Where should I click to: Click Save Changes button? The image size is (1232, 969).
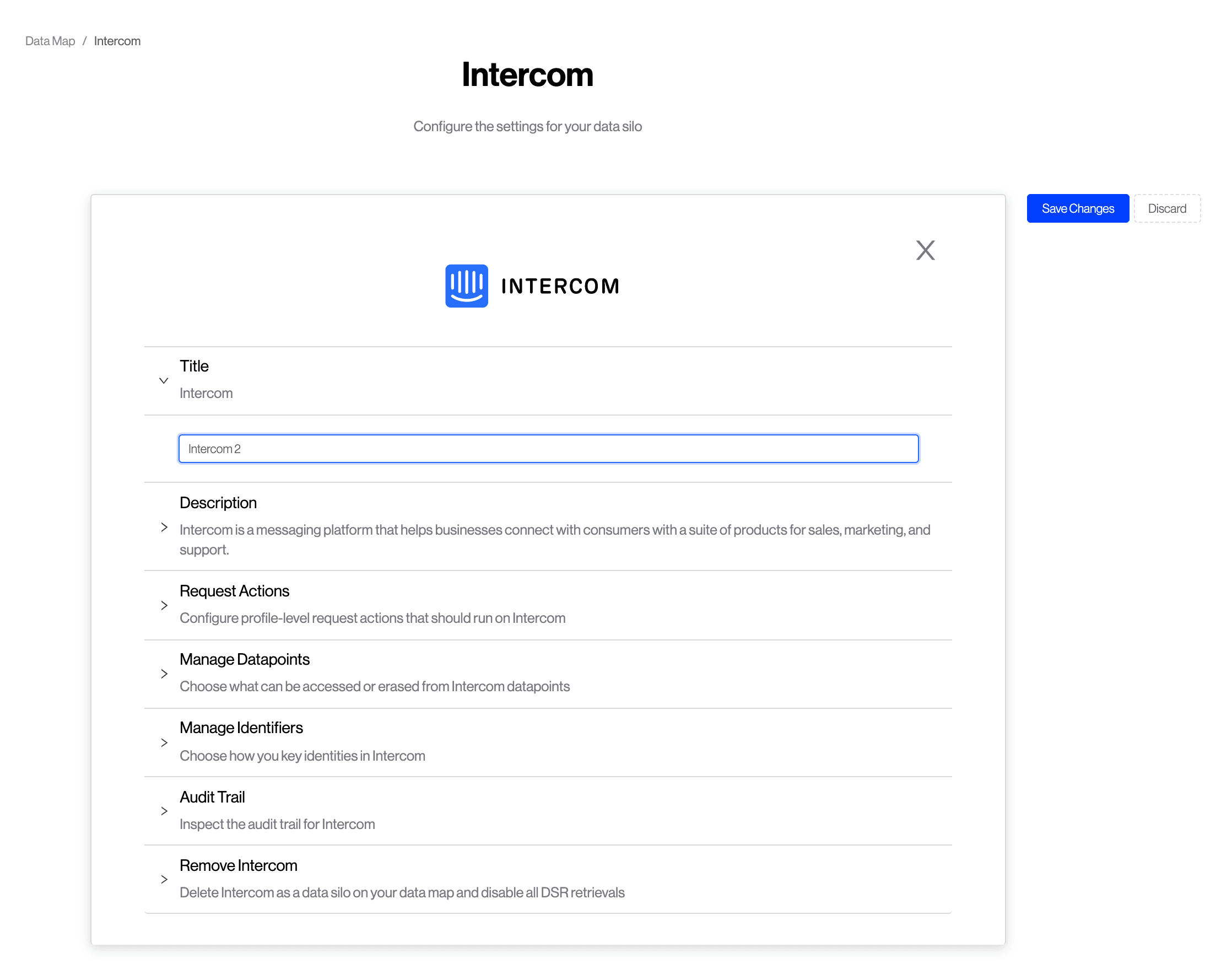(x=1077, y=209)
